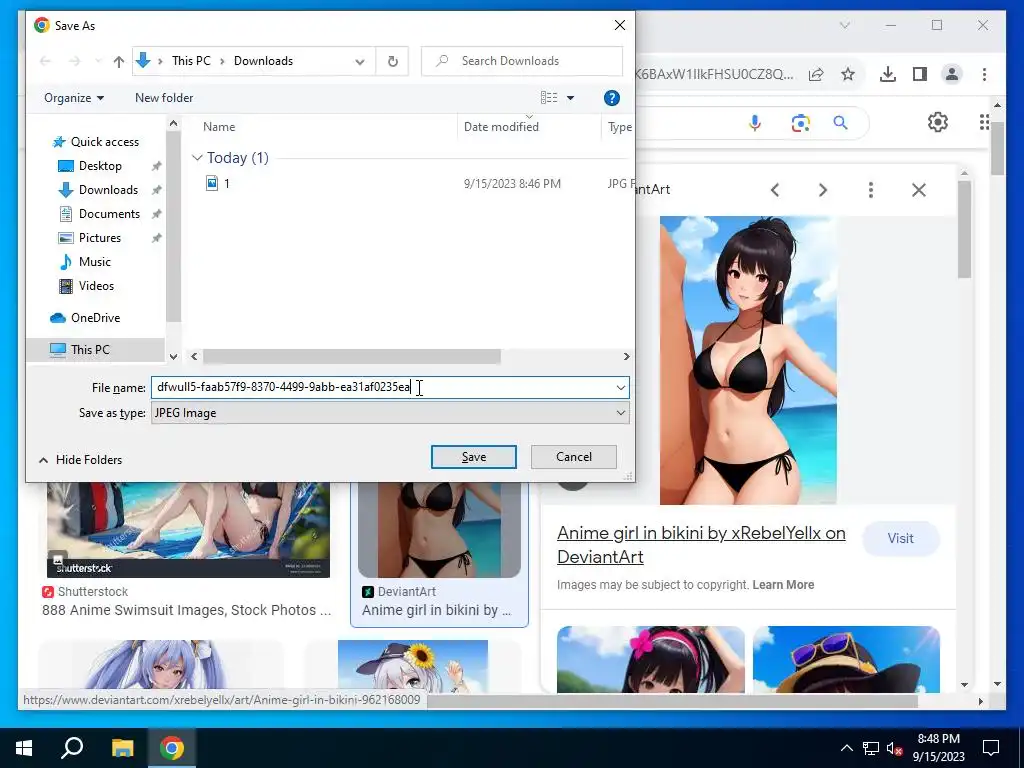Click Google Lens search by image icon
The height and width of the screenshot is (768, 1024).
coord(800,123)
